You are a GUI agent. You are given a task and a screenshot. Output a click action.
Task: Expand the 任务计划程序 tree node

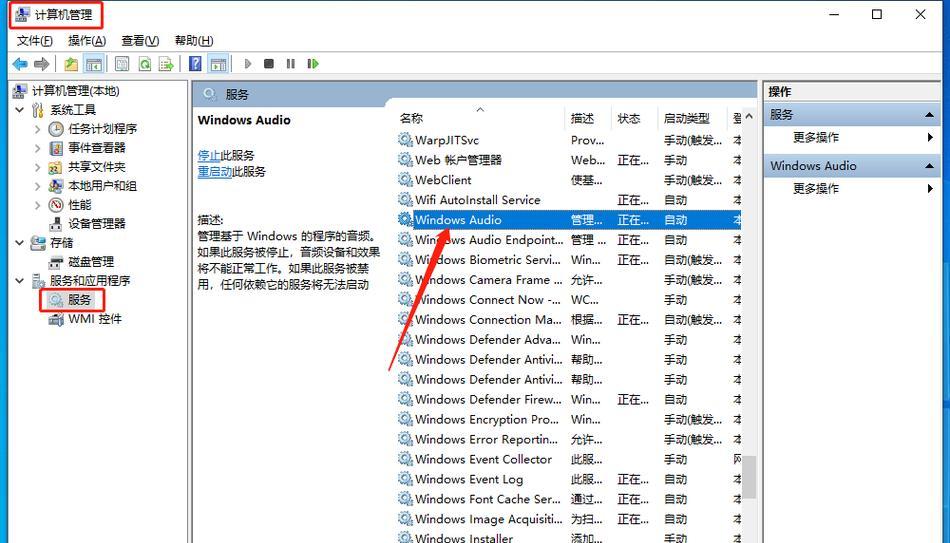(x=38, y=129)
